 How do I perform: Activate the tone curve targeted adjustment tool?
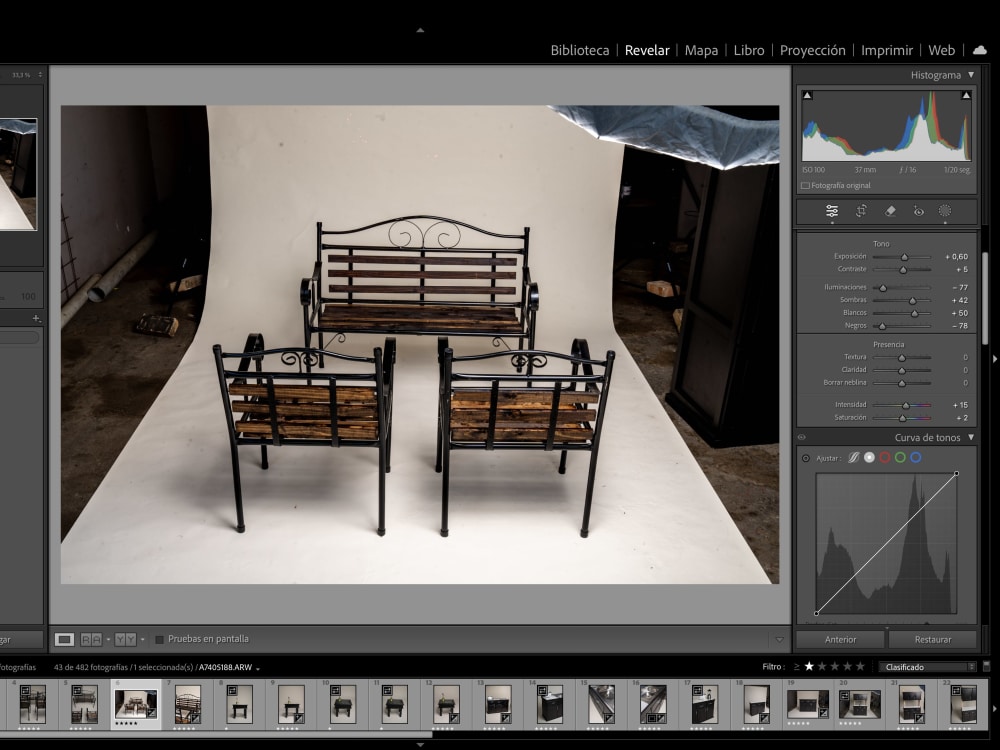pos(806,458)
